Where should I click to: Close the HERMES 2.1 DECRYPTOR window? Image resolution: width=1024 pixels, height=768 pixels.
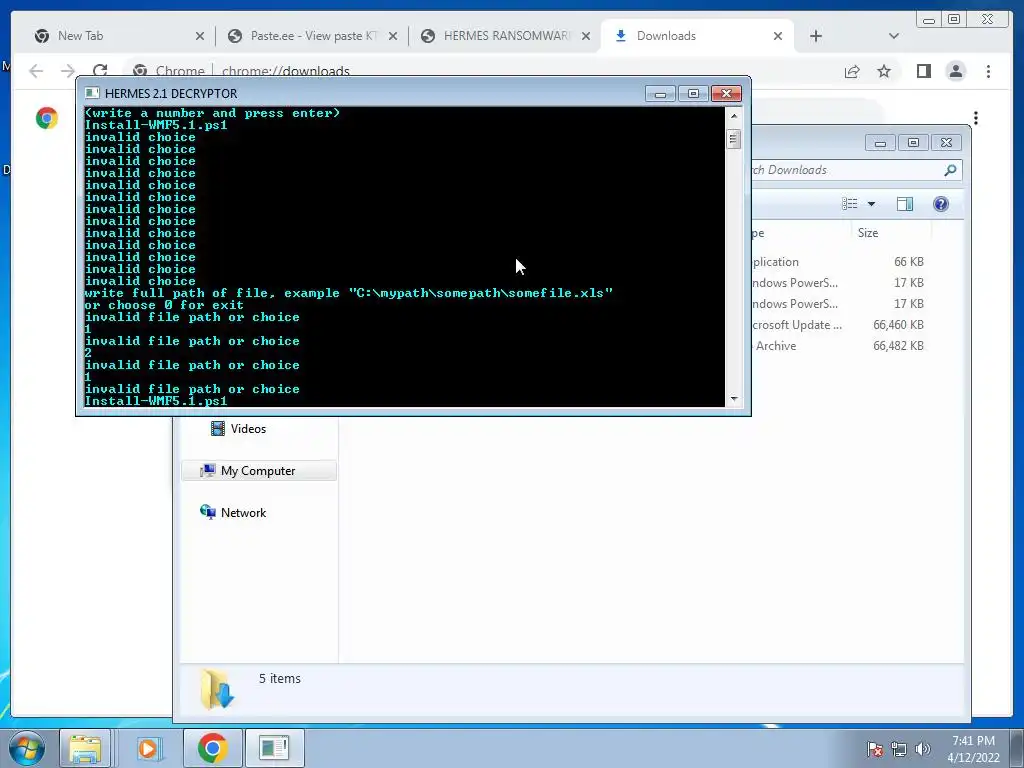726,93
